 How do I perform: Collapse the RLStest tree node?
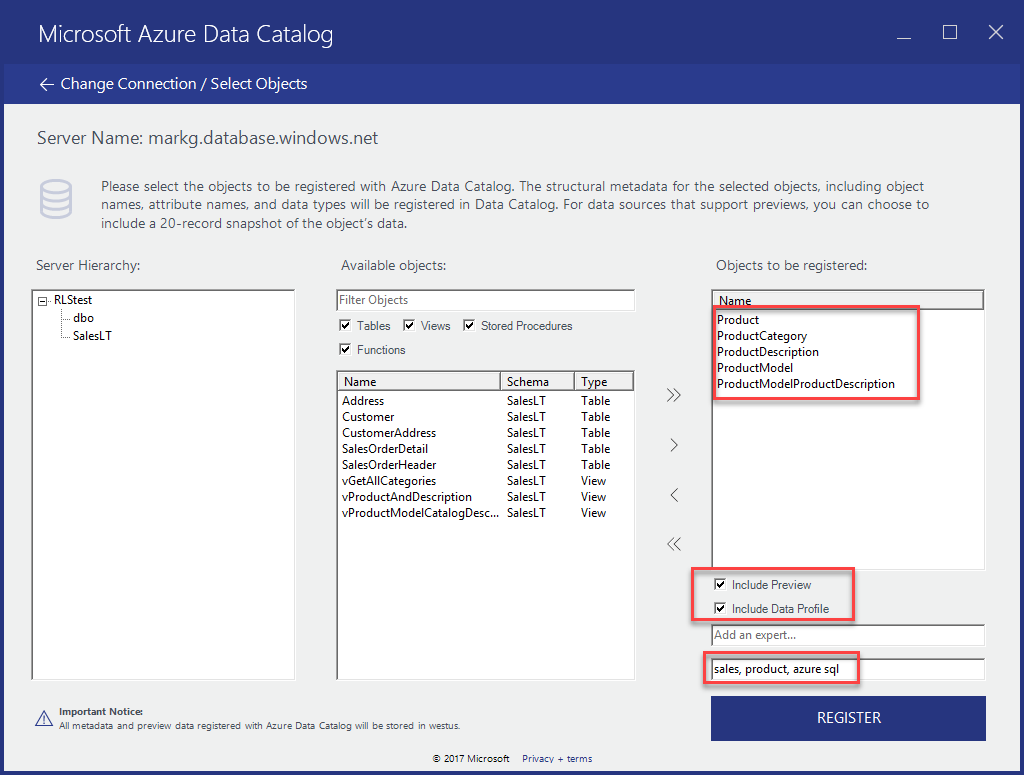42,301
